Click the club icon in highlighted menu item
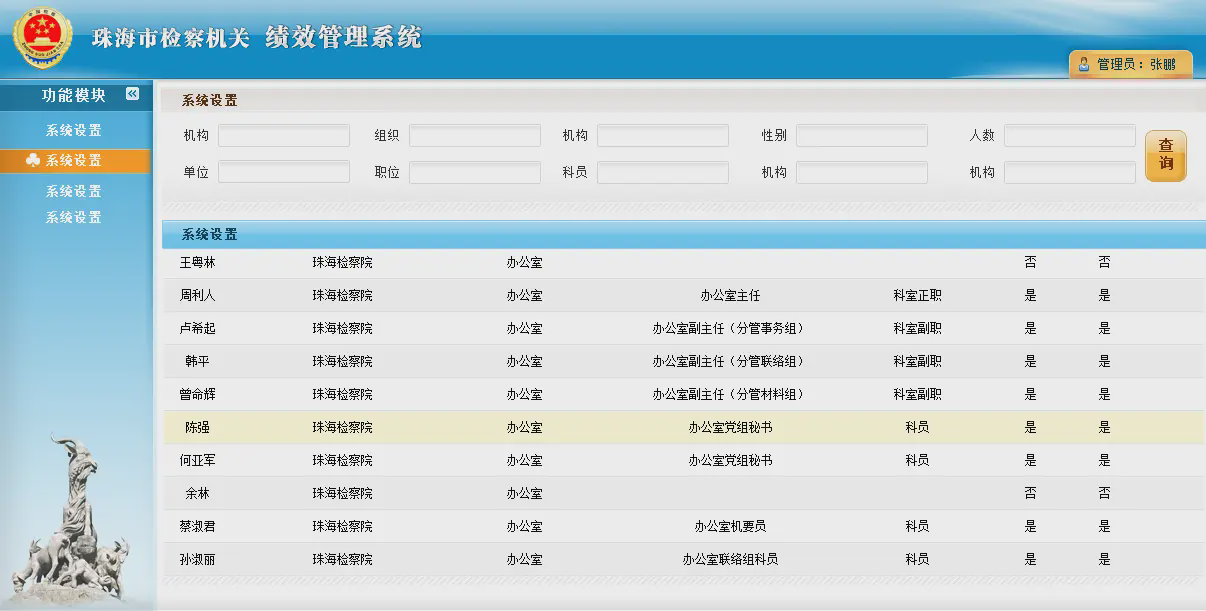Screen dimensions: 1206x611 click(33, 160)
